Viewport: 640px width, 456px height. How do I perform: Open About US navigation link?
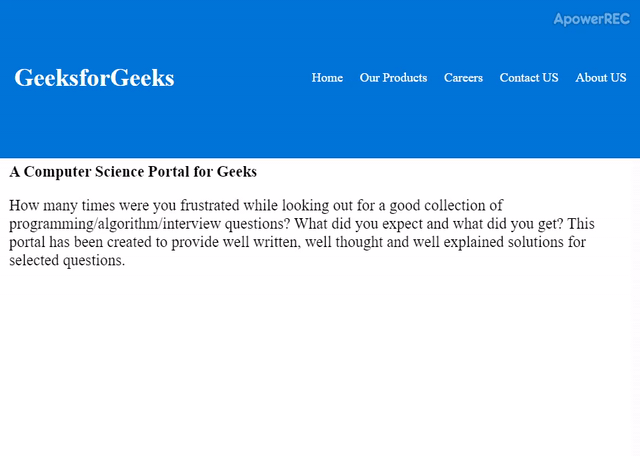(600, 78)
